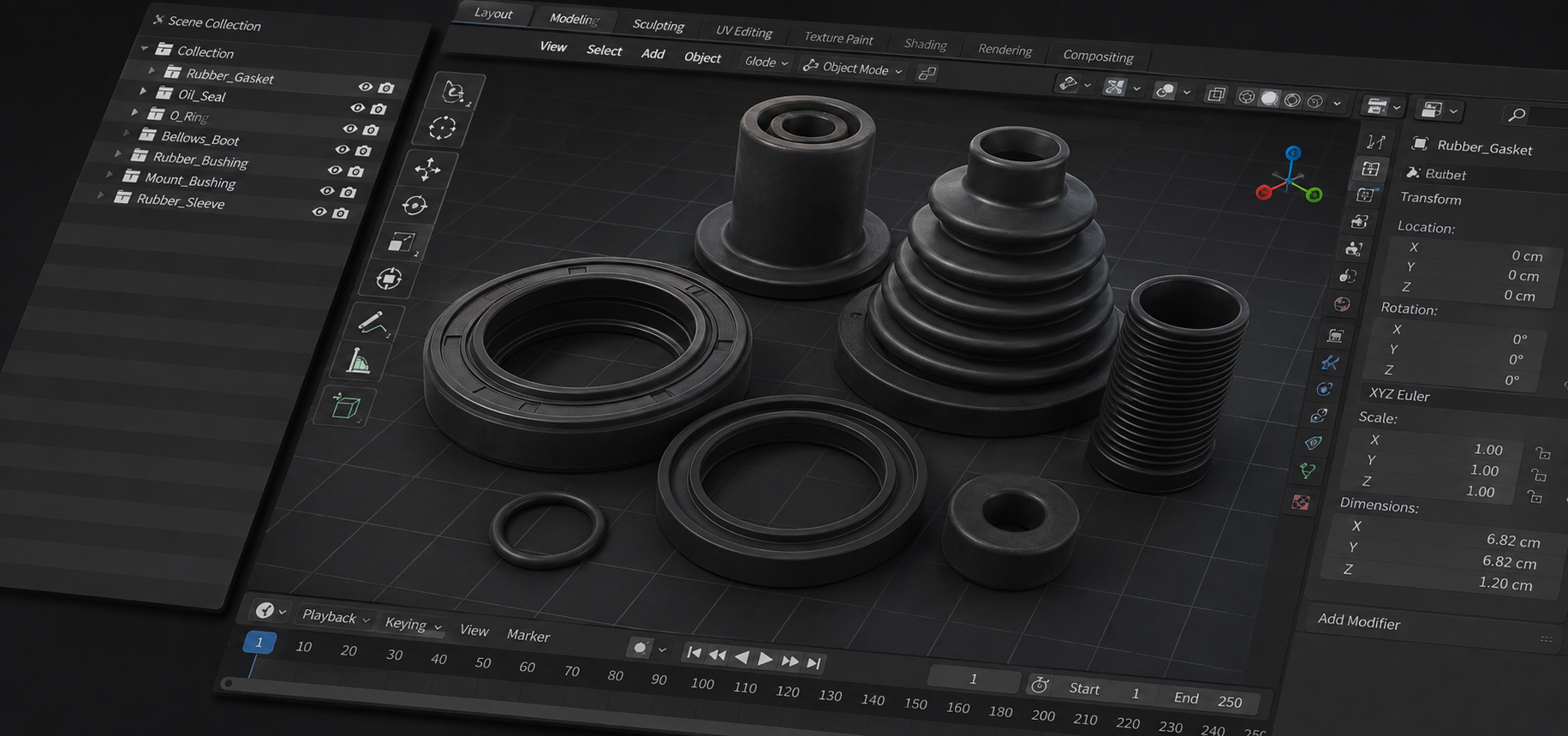
Task: Select the Add Cube tool
Action: [345, 406]
